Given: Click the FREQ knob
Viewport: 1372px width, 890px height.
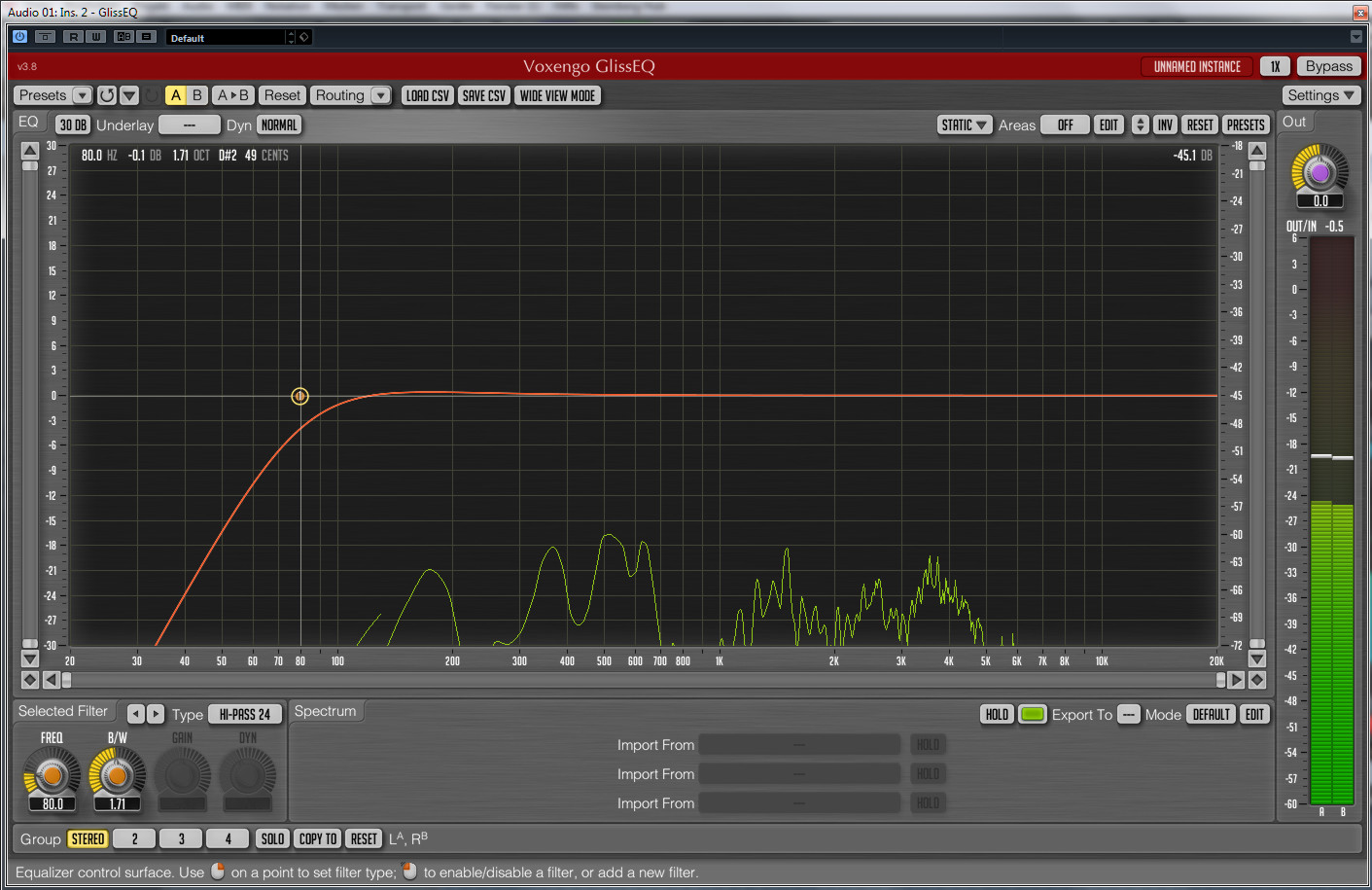Looking at the screenshot, I should 52,775.
